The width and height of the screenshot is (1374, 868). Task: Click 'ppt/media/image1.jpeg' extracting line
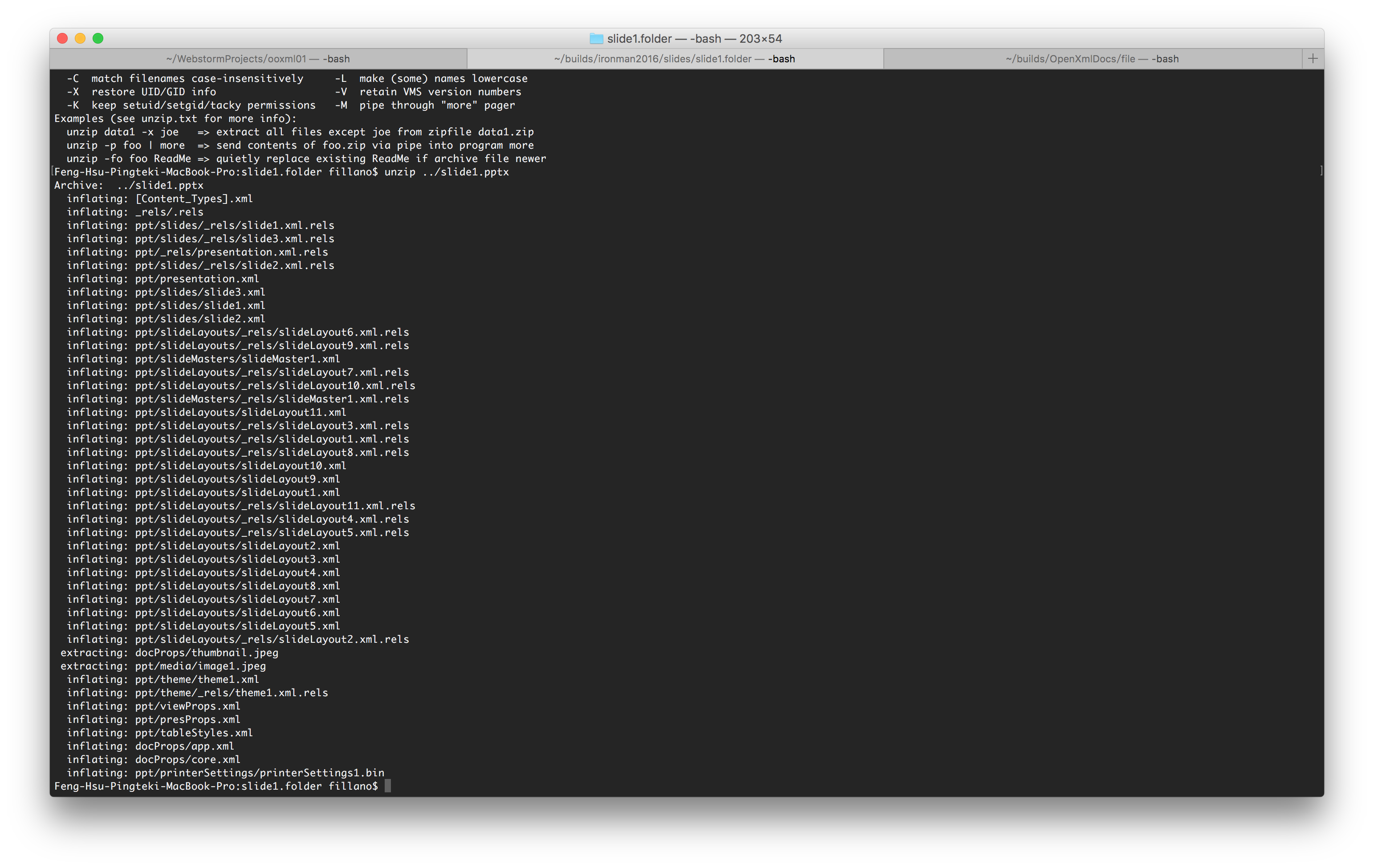[163, 666]
